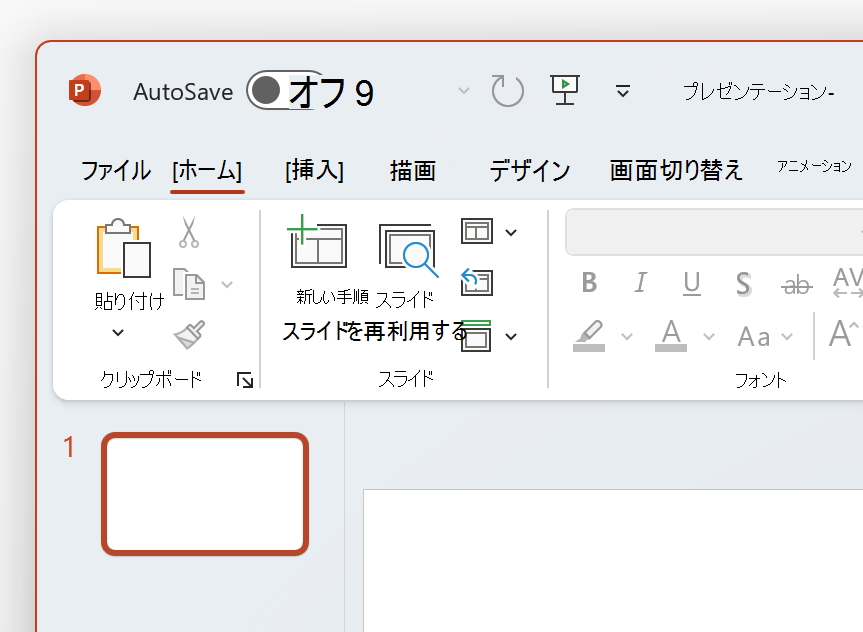Open the クリップボード dialog launcher
This screenshot has width=863, height=632.
tap(245, 380)
